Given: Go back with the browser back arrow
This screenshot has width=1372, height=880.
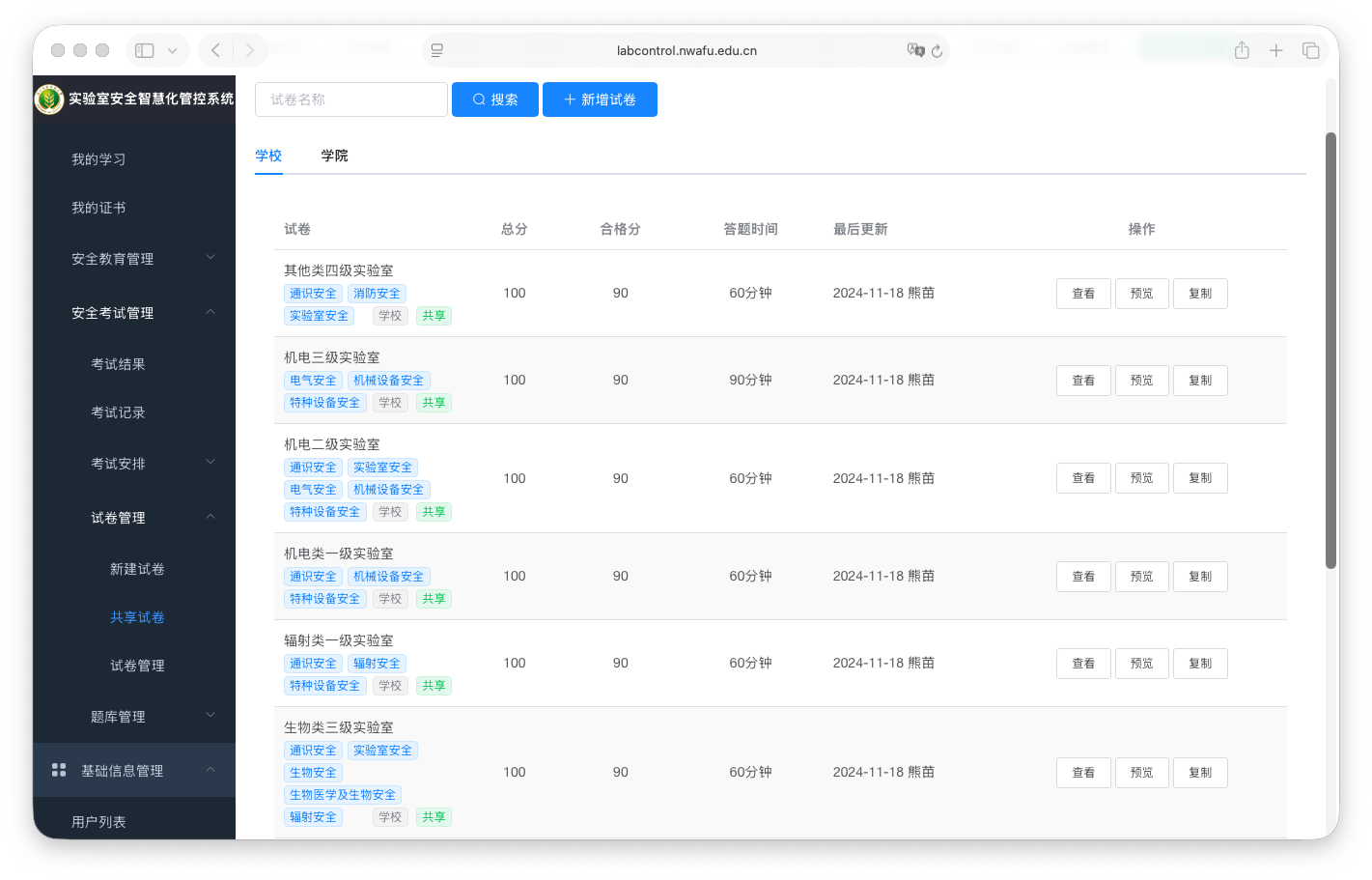Looking at the screenshot, I should click(216, 50).
